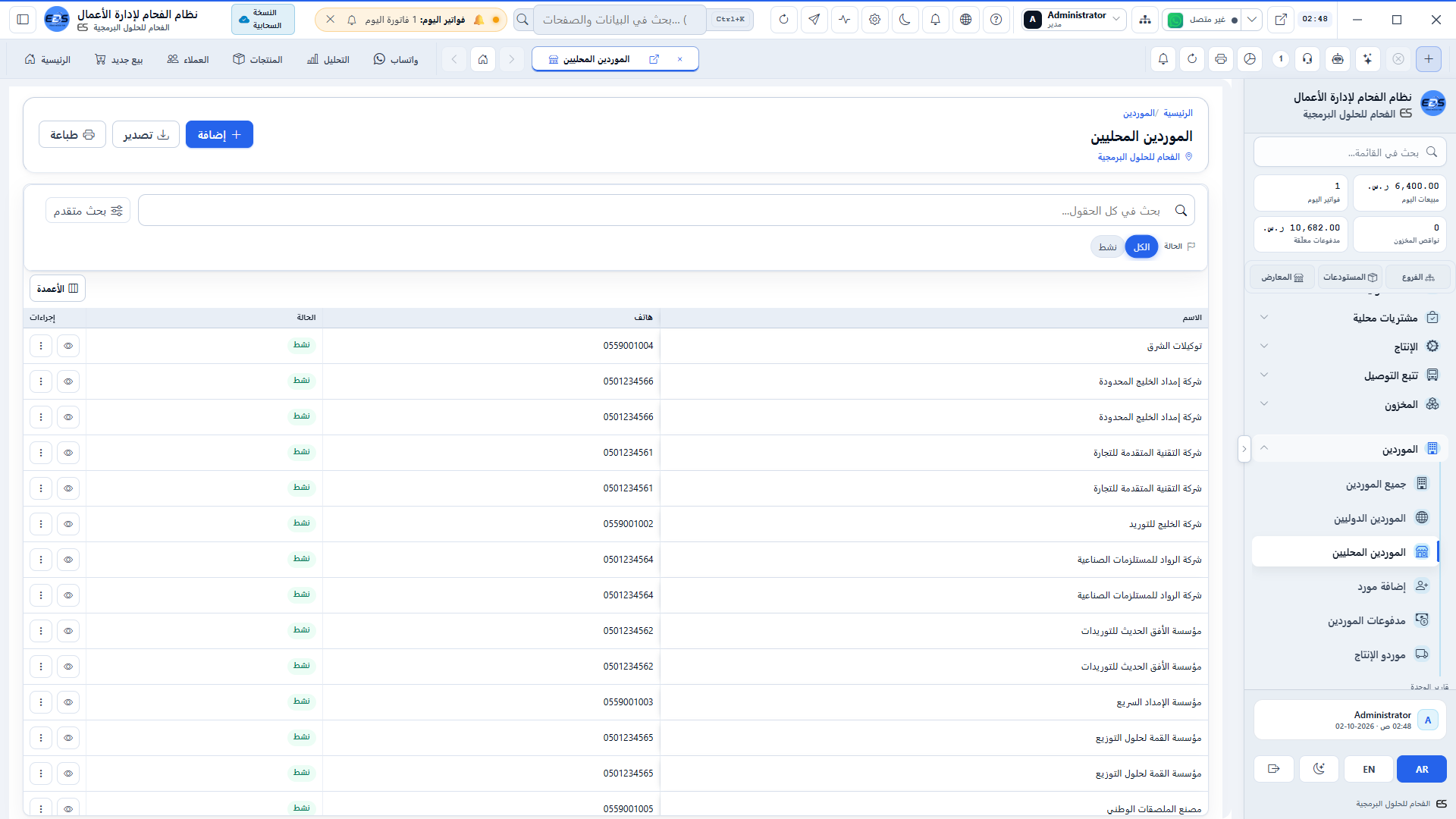The width and height of the screenshot is (1456, 819).
Task: View details eye for توكيلات الشرق row
Action: (x=68, y=346)
